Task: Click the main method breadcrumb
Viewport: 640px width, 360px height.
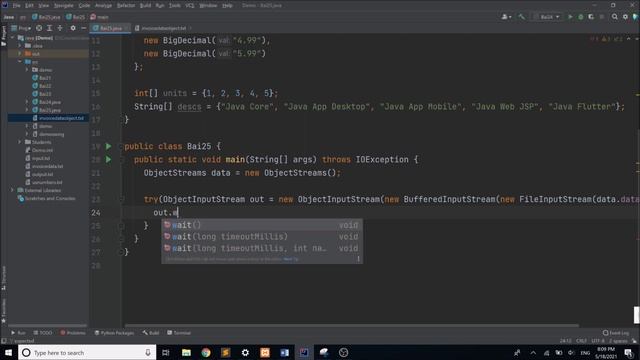Action: pyautogui.click(x=99, y=17)
